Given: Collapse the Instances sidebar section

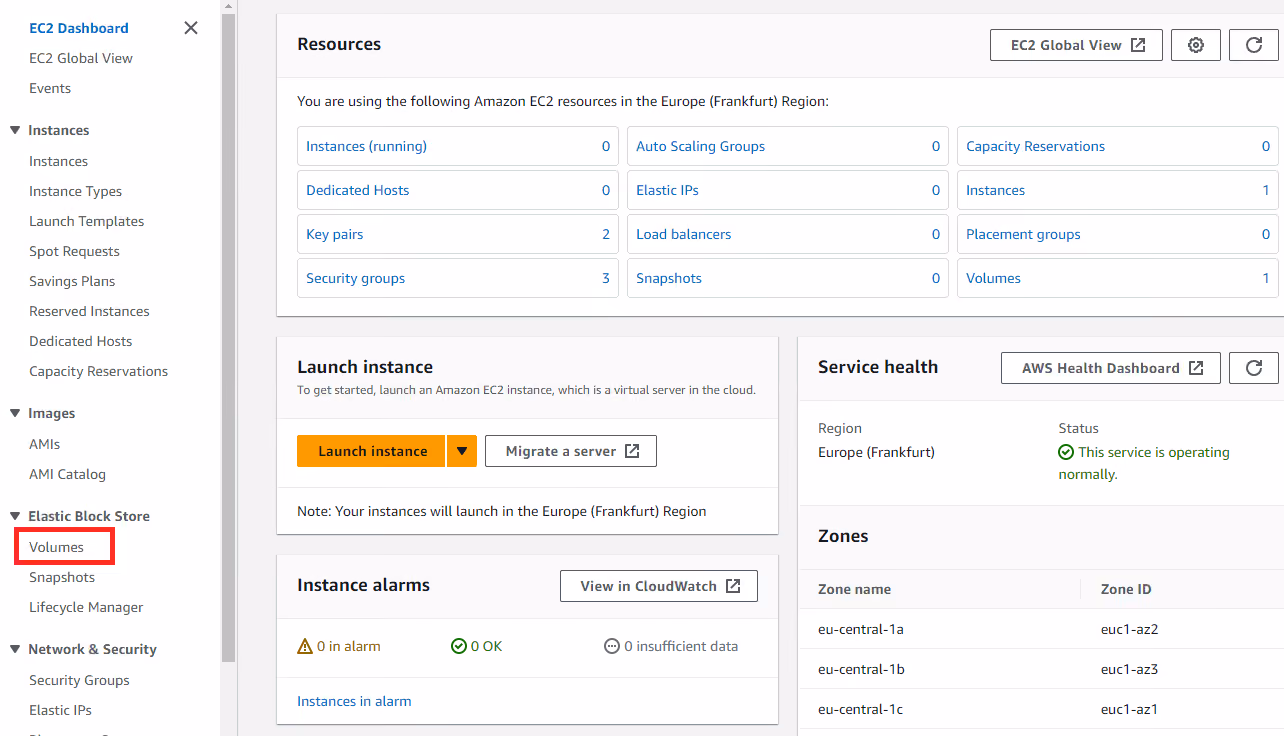Looking at the screenshot, I should pos(15,130).
